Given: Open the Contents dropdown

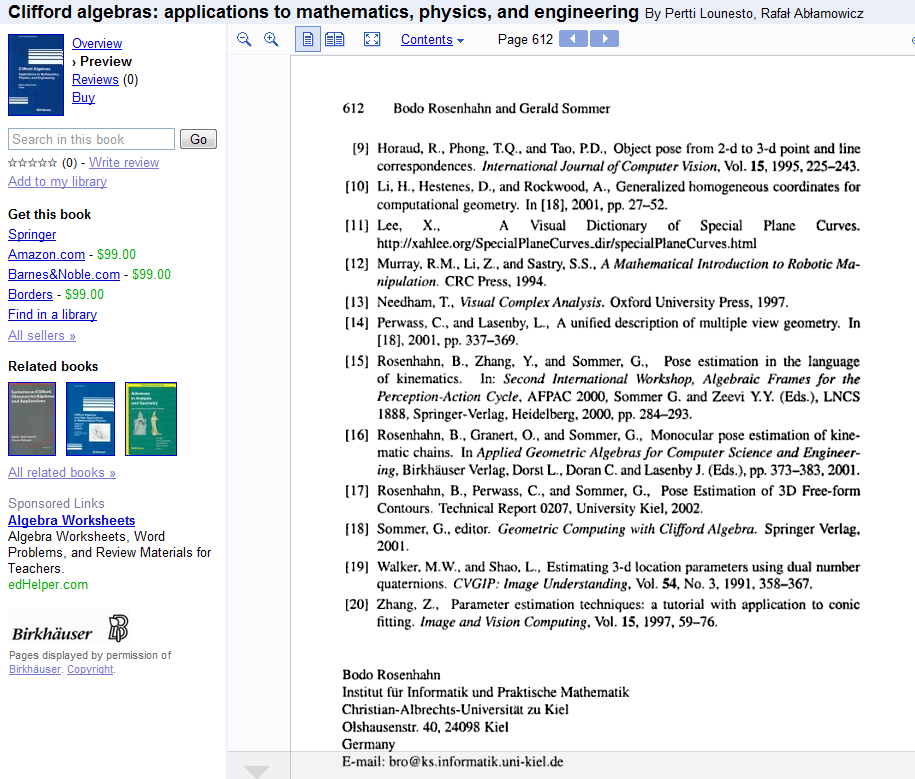Looking at the screenshot, I should (x=432, y=40).
